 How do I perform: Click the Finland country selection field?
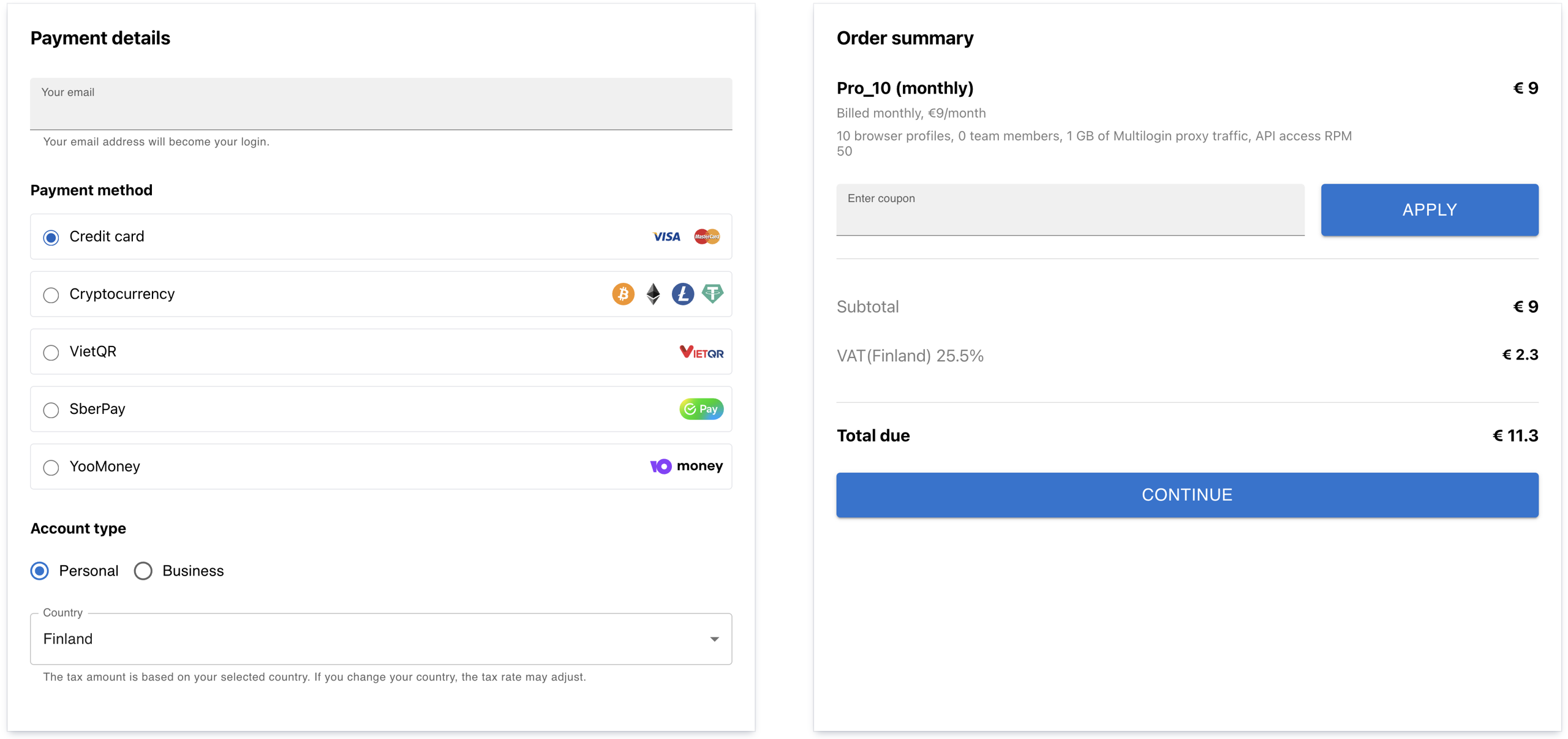(367, 639)
